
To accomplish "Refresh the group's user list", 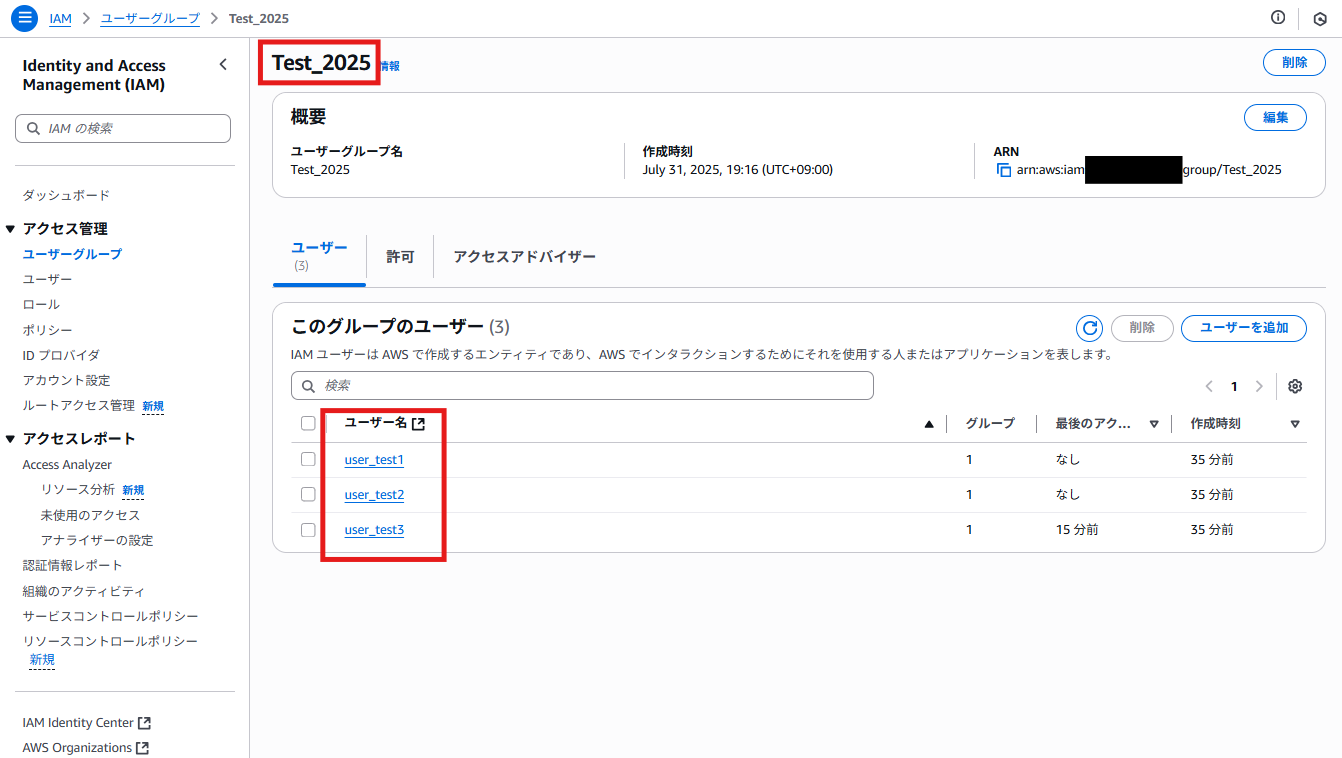I will (x=1089, y=328).
